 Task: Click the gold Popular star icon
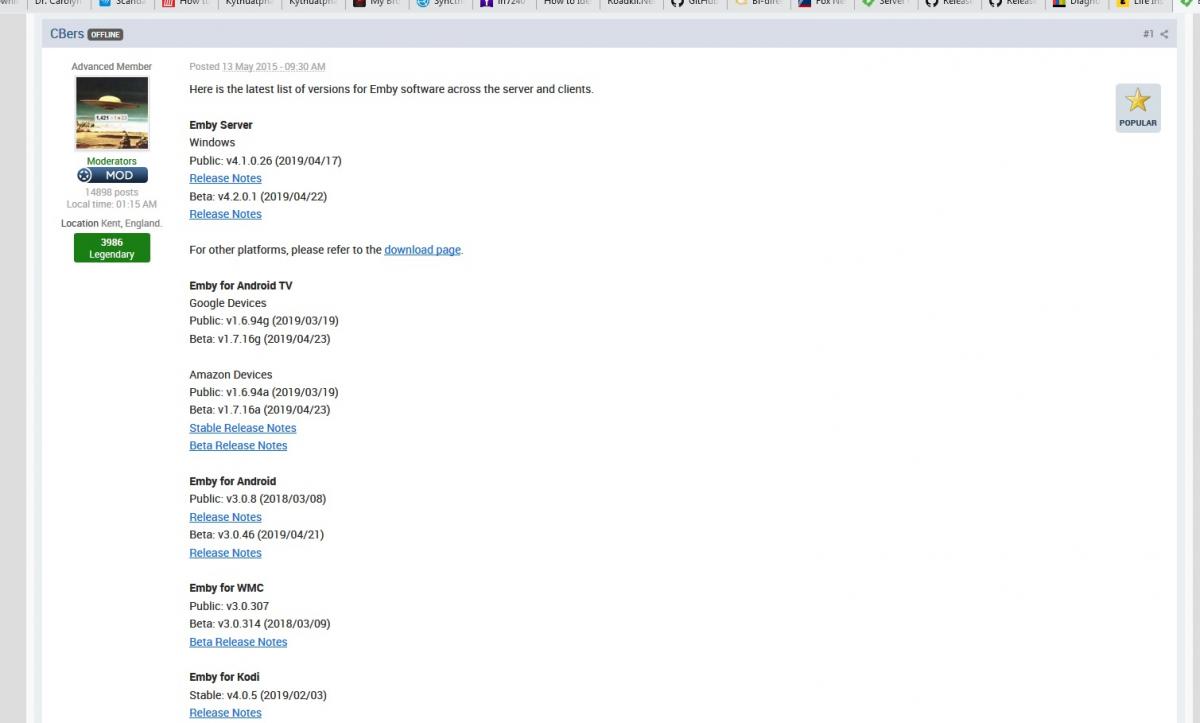1138,101
